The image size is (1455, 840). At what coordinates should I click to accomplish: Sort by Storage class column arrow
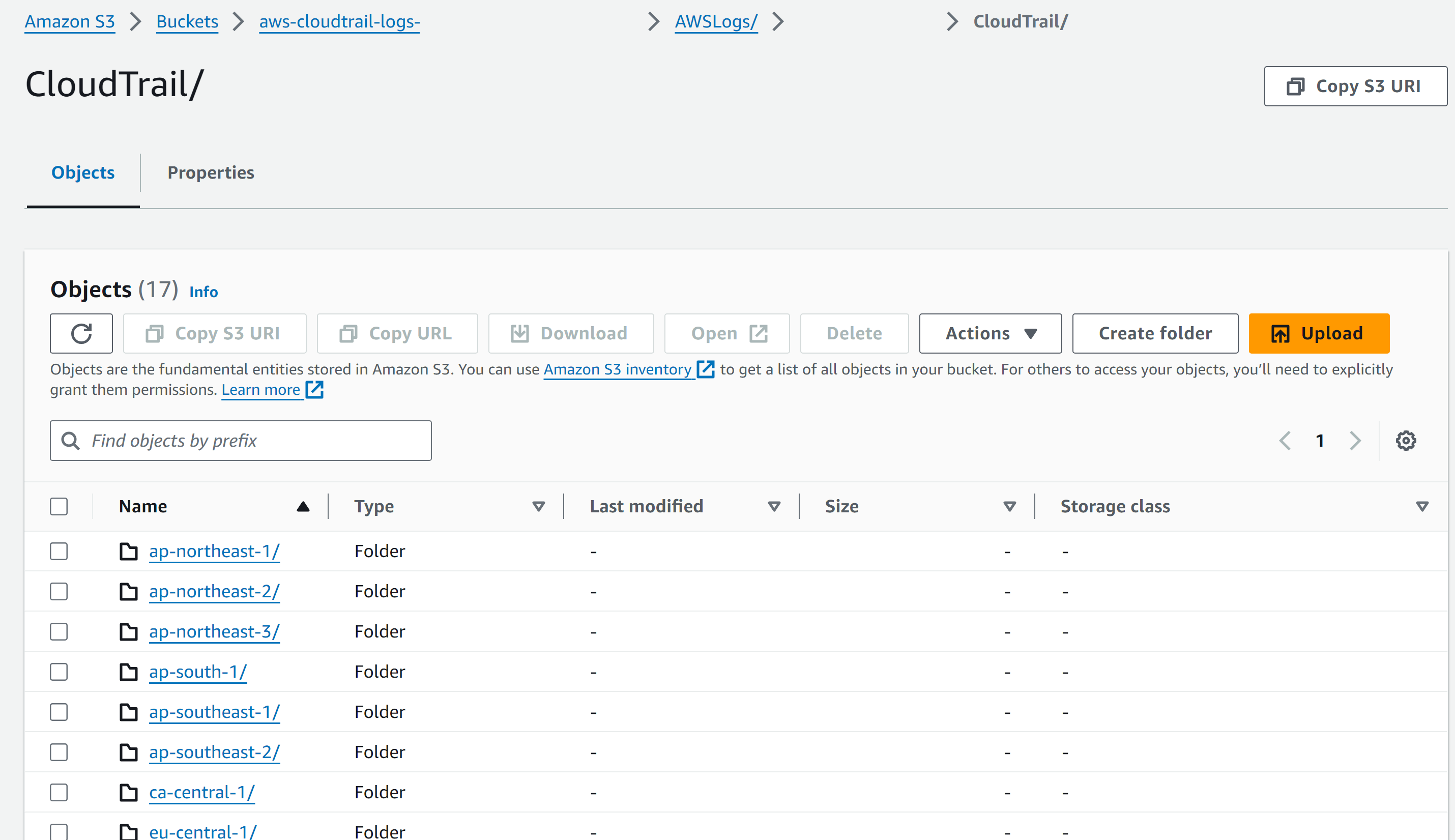point(1422,507)
